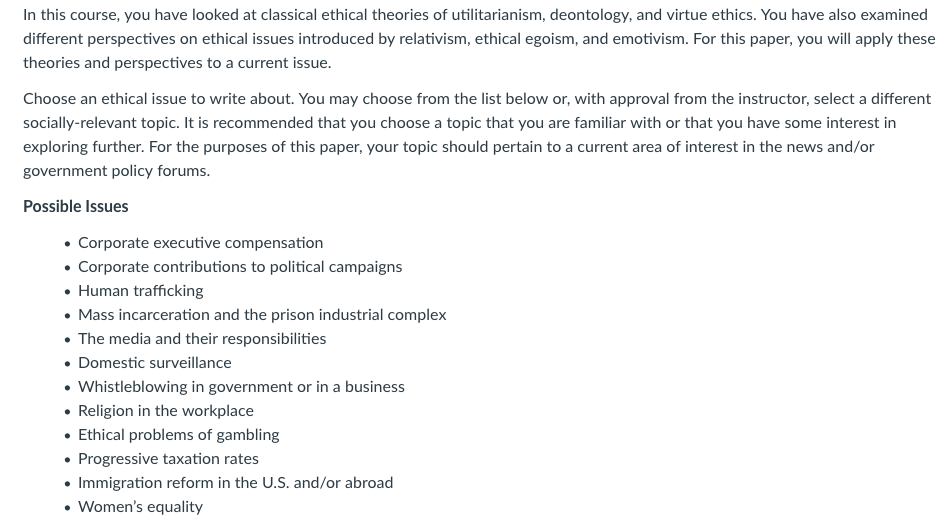The image size is (949, 529).
Task: Click 'Progressive taxation rates' list item
Action: [168, 459]
